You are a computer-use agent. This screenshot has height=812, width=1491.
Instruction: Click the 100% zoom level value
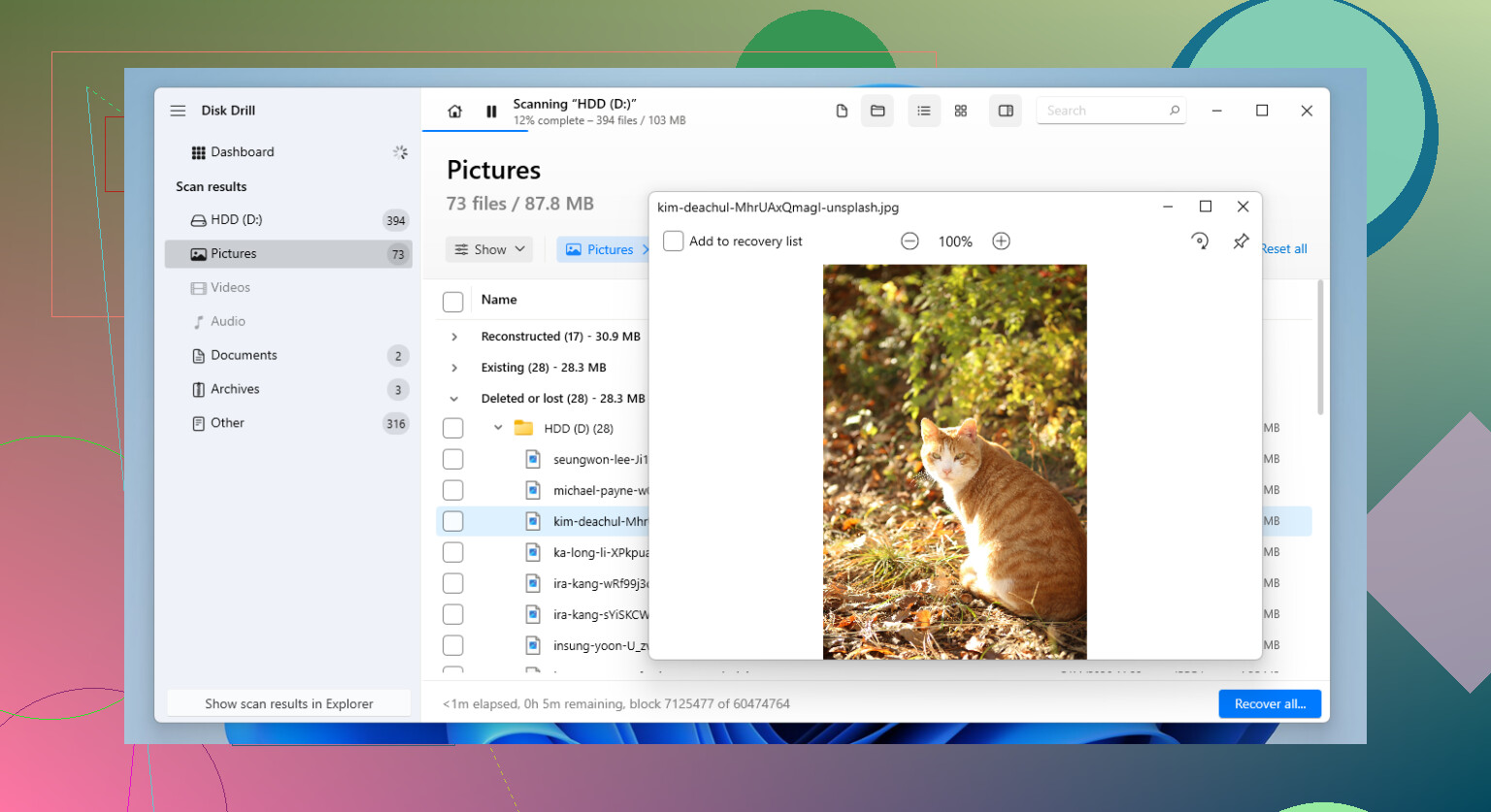(955, 242)
